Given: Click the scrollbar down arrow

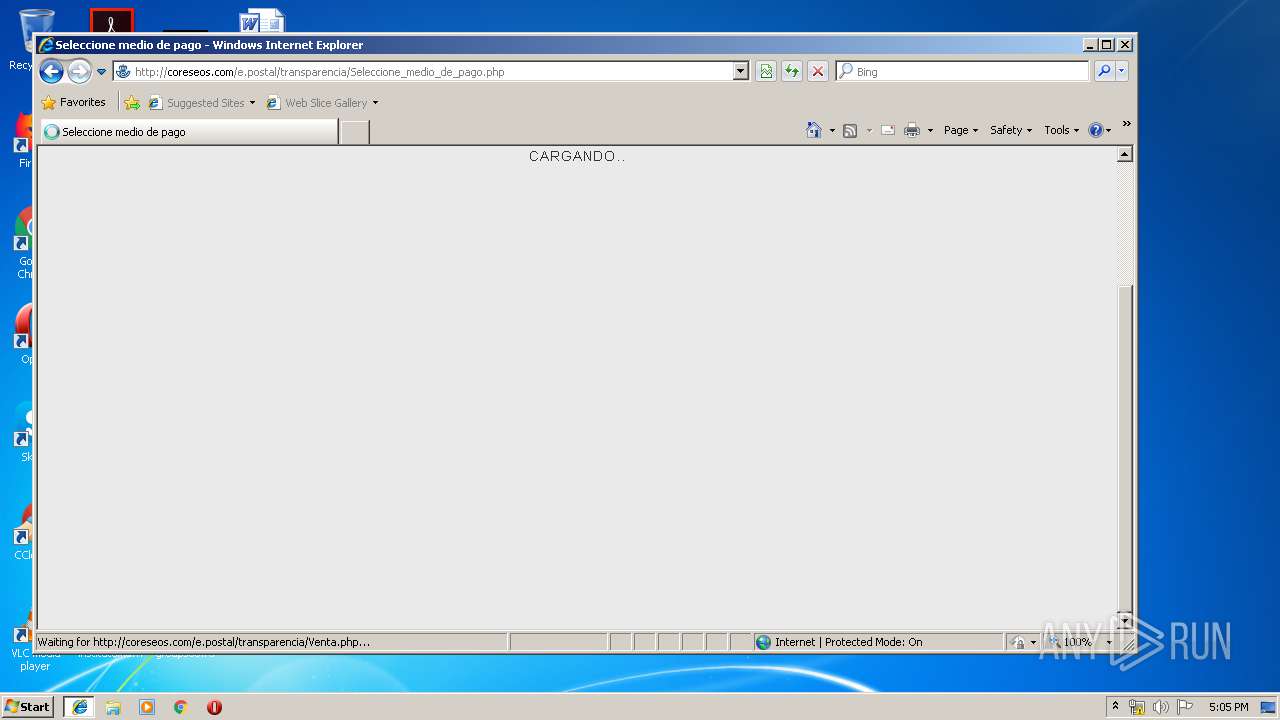Looking at the screenshot, I should pos(1124,620).
